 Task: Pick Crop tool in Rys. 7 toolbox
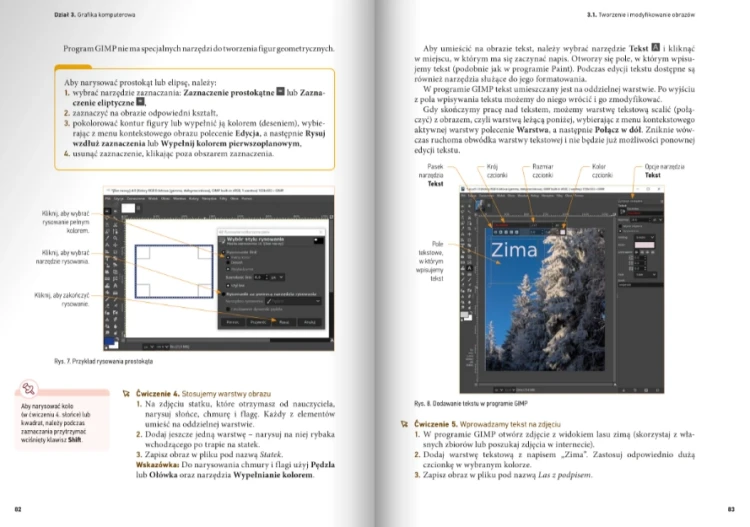pos(115,252)
